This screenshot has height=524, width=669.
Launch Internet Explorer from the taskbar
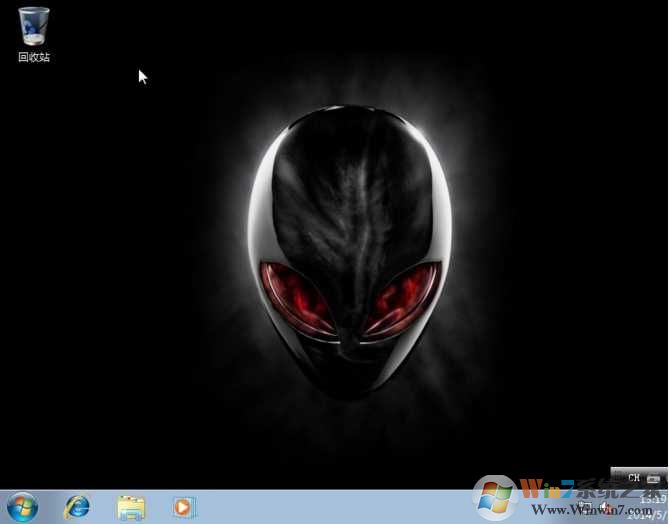tap(77, 507)
